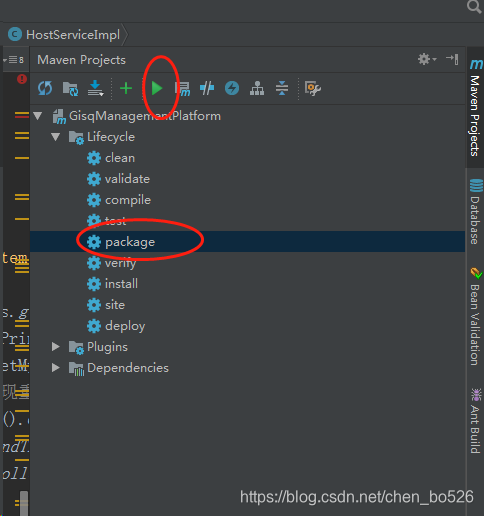
Task: Toggle Skip Tests mode lightning icon
Action: click(x=232, y=88)
